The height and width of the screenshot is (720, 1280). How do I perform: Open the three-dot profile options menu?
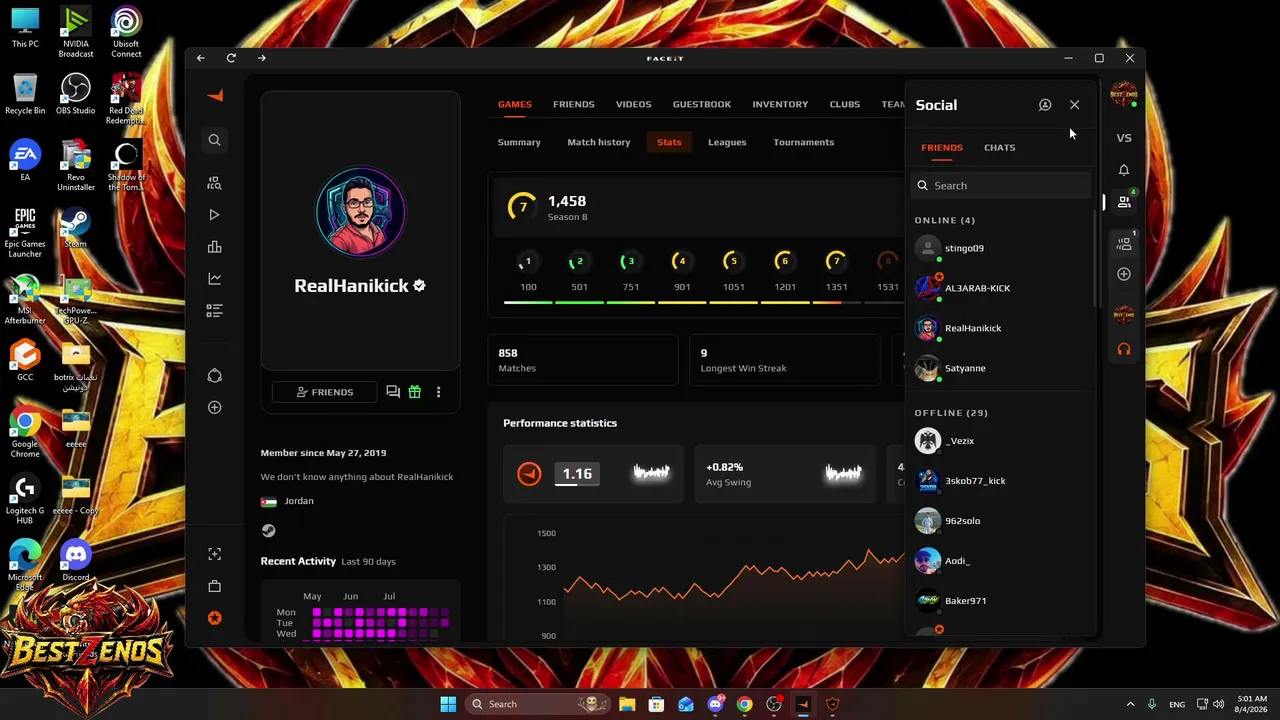[x=438, y=392]
